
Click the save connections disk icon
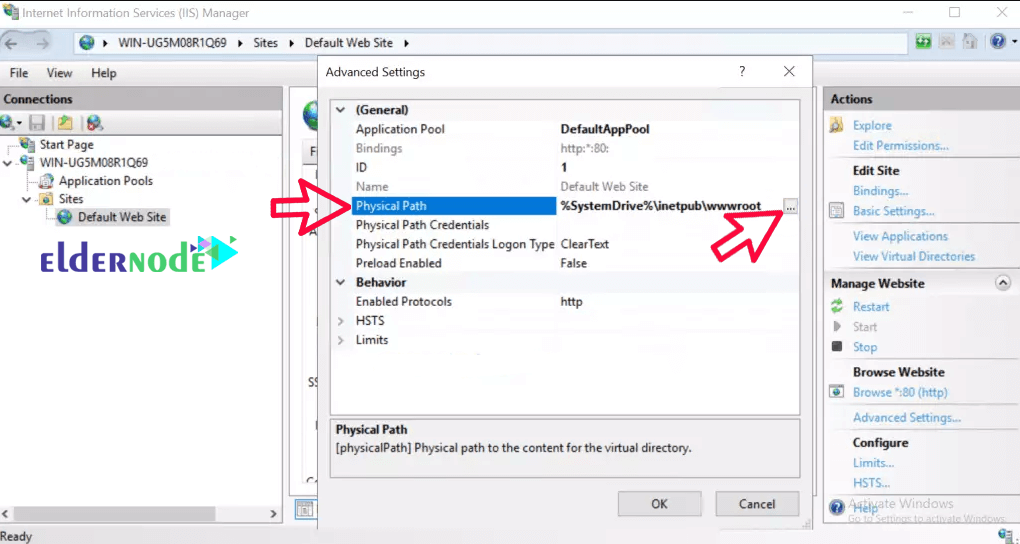[37, 122]
